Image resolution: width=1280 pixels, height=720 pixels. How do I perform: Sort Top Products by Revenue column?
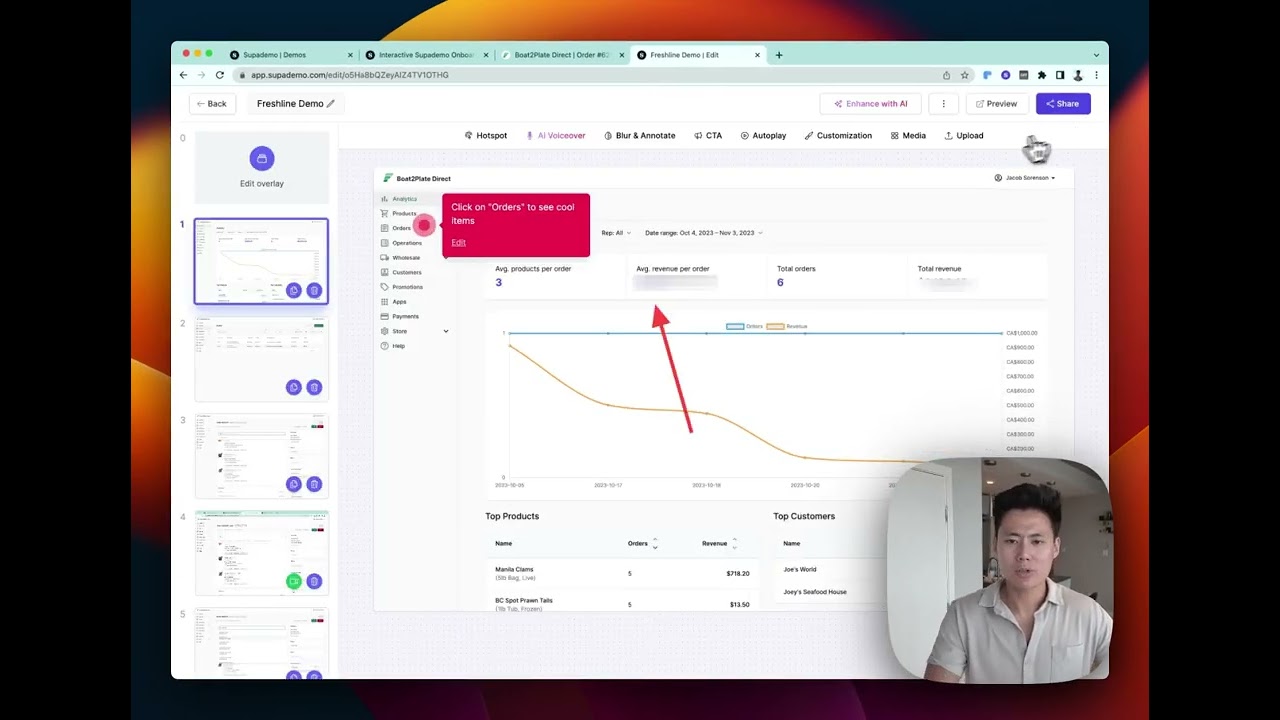click(x=719, y=544)
